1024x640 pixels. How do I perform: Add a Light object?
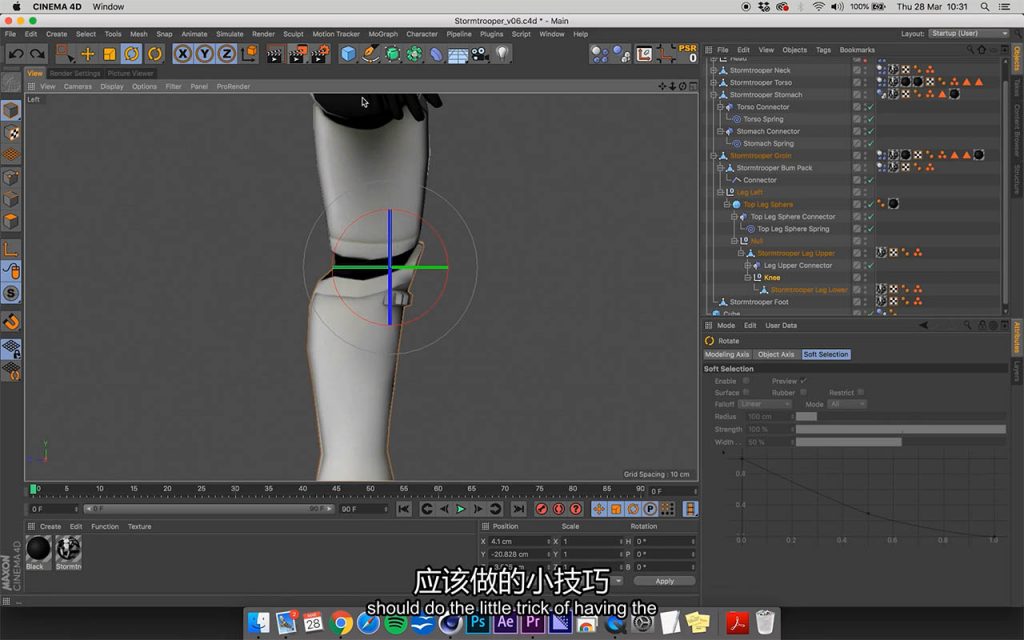pos(502,54)
